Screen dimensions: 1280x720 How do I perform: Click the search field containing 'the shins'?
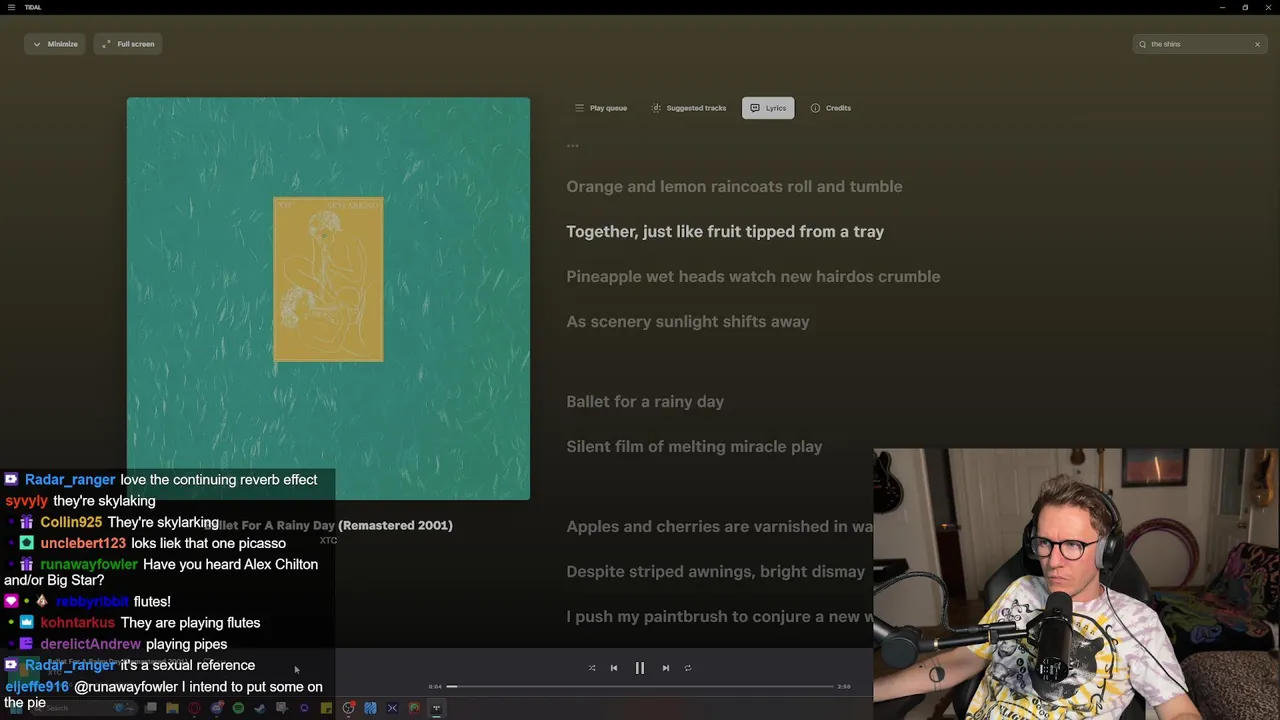pos(1200,44)
